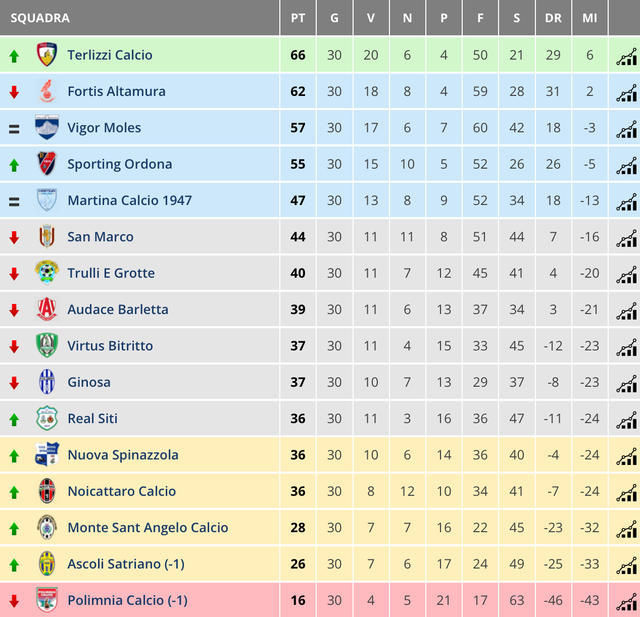The image size is (640, 617).
Task: Open the Noicattaro Calcio team link
Action: coord(122,491)
